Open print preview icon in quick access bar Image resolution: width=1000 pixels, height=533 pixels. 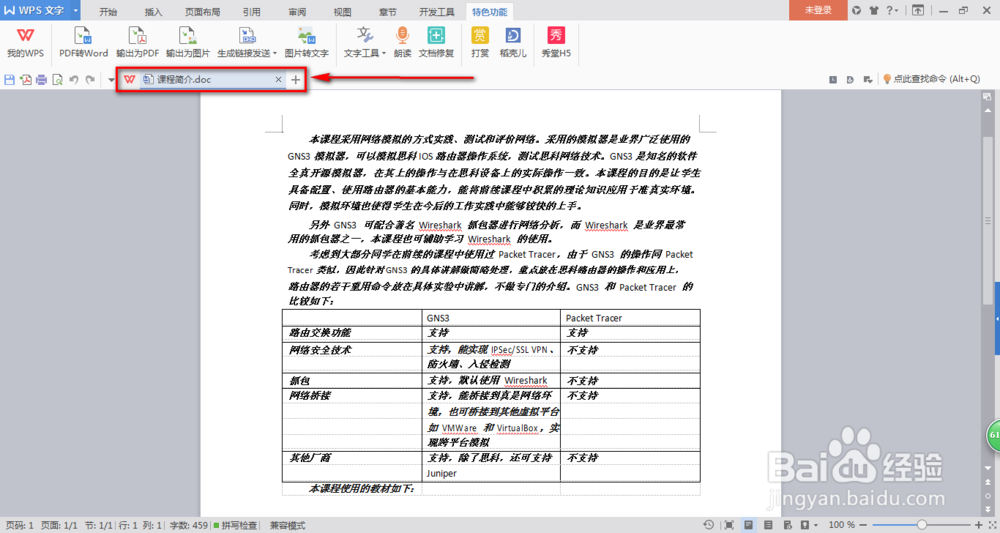tap(57, 80)
